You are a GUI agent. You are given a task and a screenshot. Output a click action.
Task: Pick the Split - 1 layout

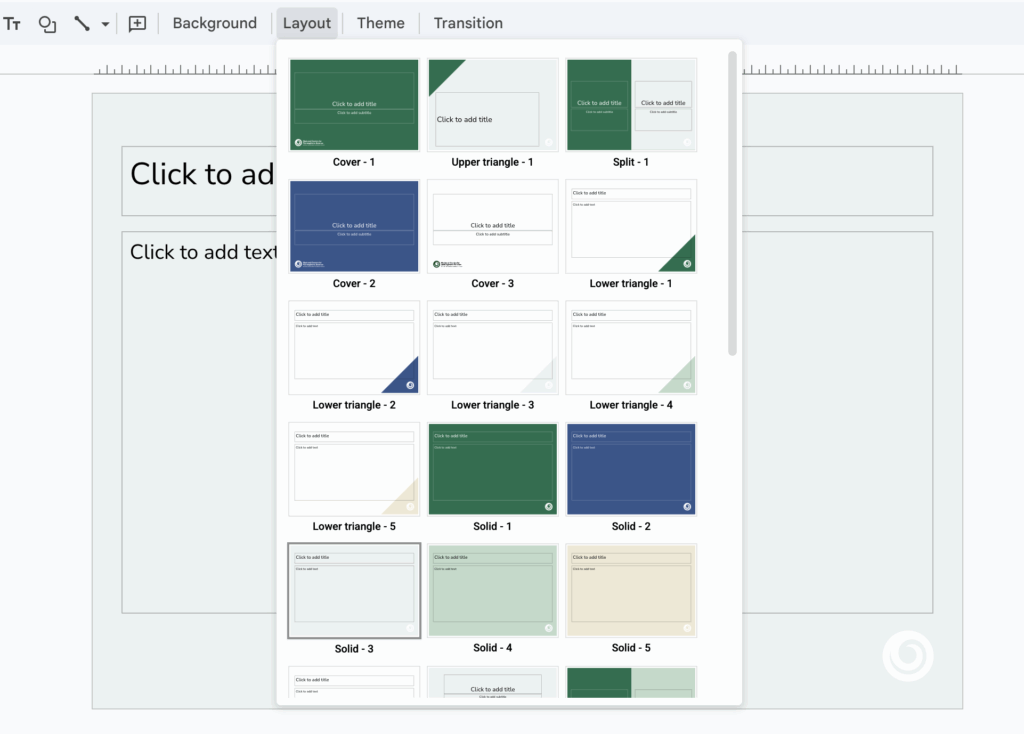click(631, 105)
